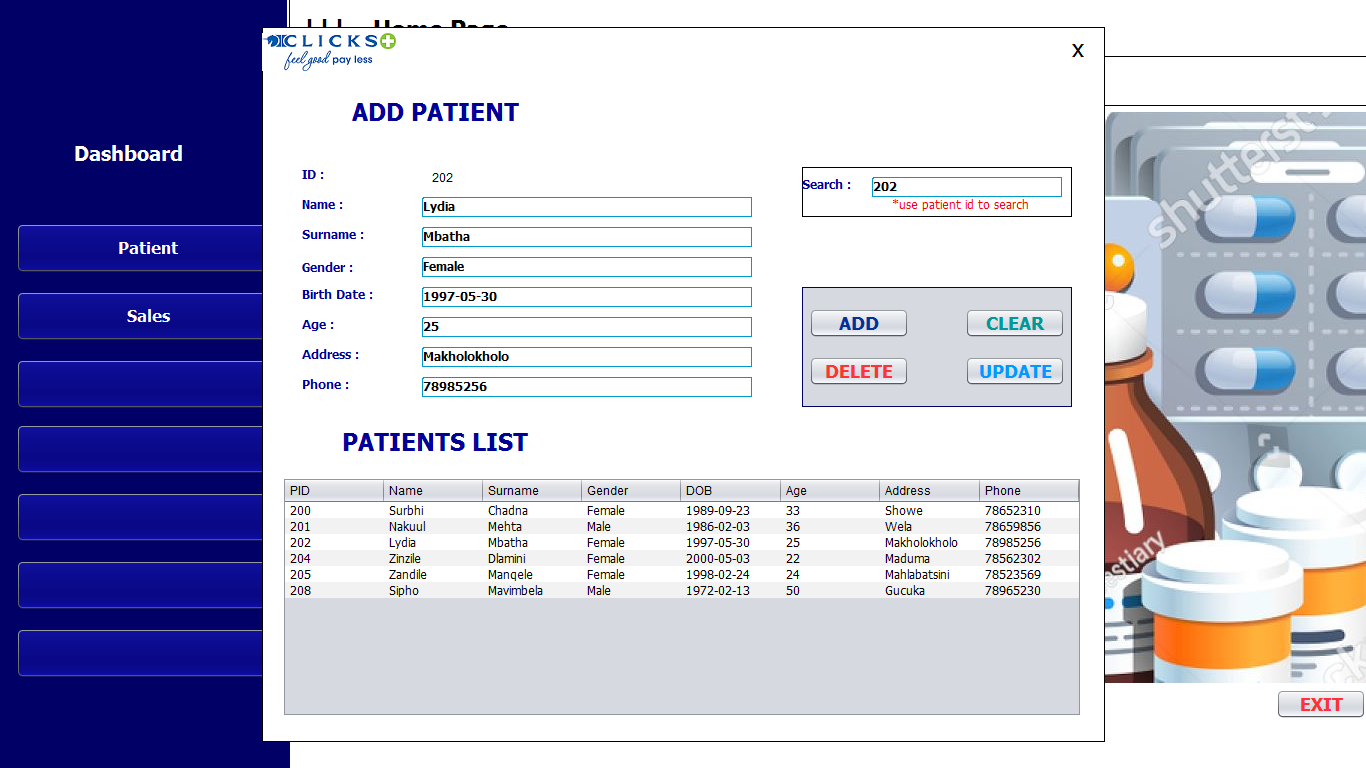Open the Patient section in sidebar
Screen dimensions: 1366x768
click(x=147, y=248)
